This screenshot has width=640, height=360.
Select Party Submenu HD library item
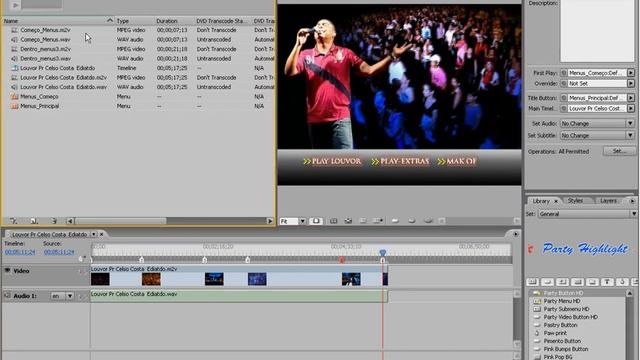pyautogui.click(x=577, y=309)
